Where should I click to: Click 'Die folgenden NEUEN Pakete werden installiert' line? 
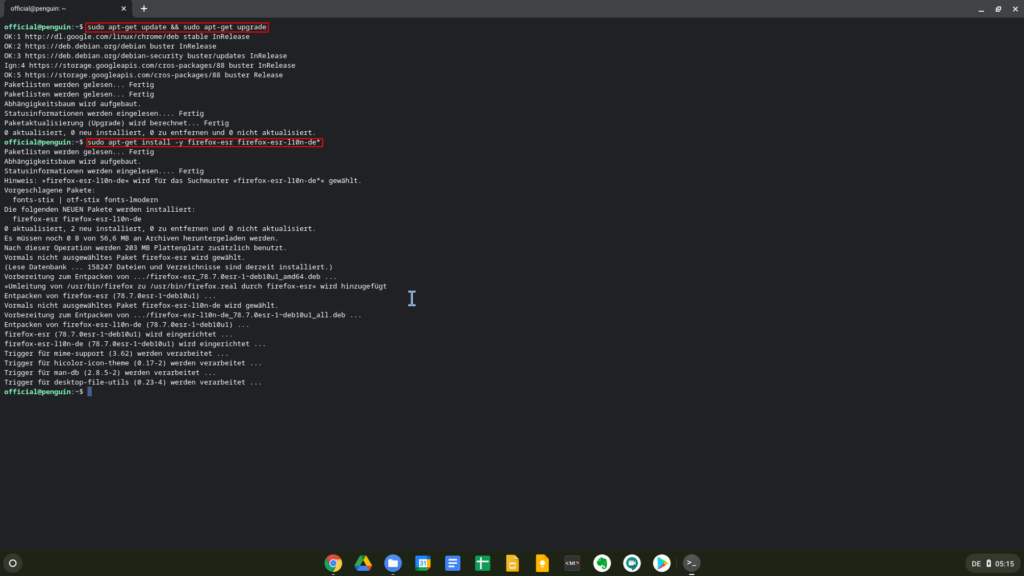[99, 209]
